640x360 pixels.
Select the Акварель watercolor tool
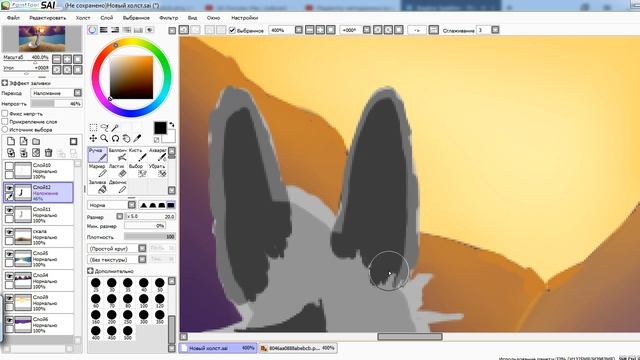click(x=157, y=155)
